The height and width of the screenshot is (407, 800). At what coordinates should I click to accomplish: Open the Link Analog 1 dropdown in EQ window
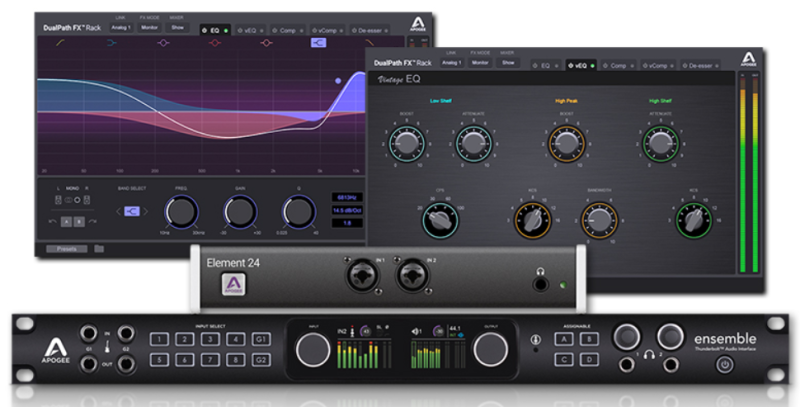click(x=121, y=28)
